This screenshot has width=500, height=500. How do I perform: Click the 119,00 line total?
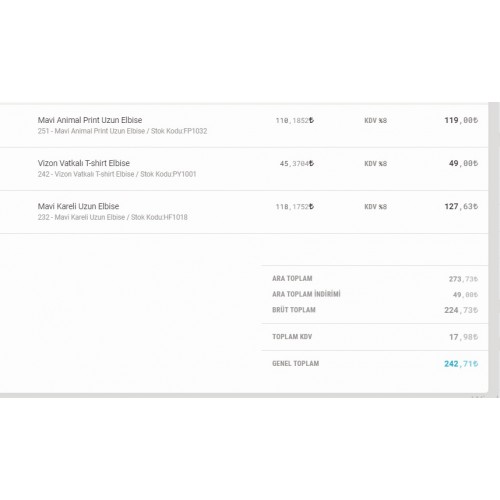(x=461, y=120)
